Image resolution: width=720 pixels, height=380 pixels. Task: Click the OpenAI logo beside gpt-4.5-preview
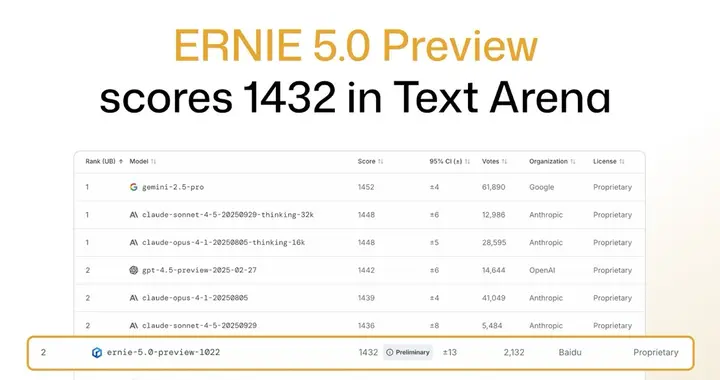[134, 270]
